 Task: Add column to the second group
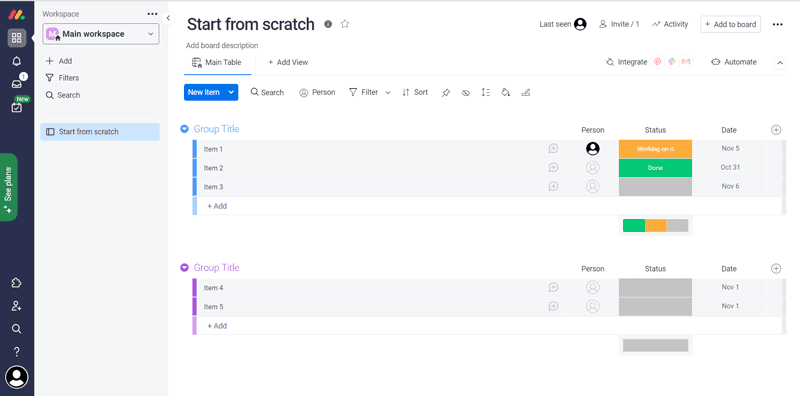point(776,268)
